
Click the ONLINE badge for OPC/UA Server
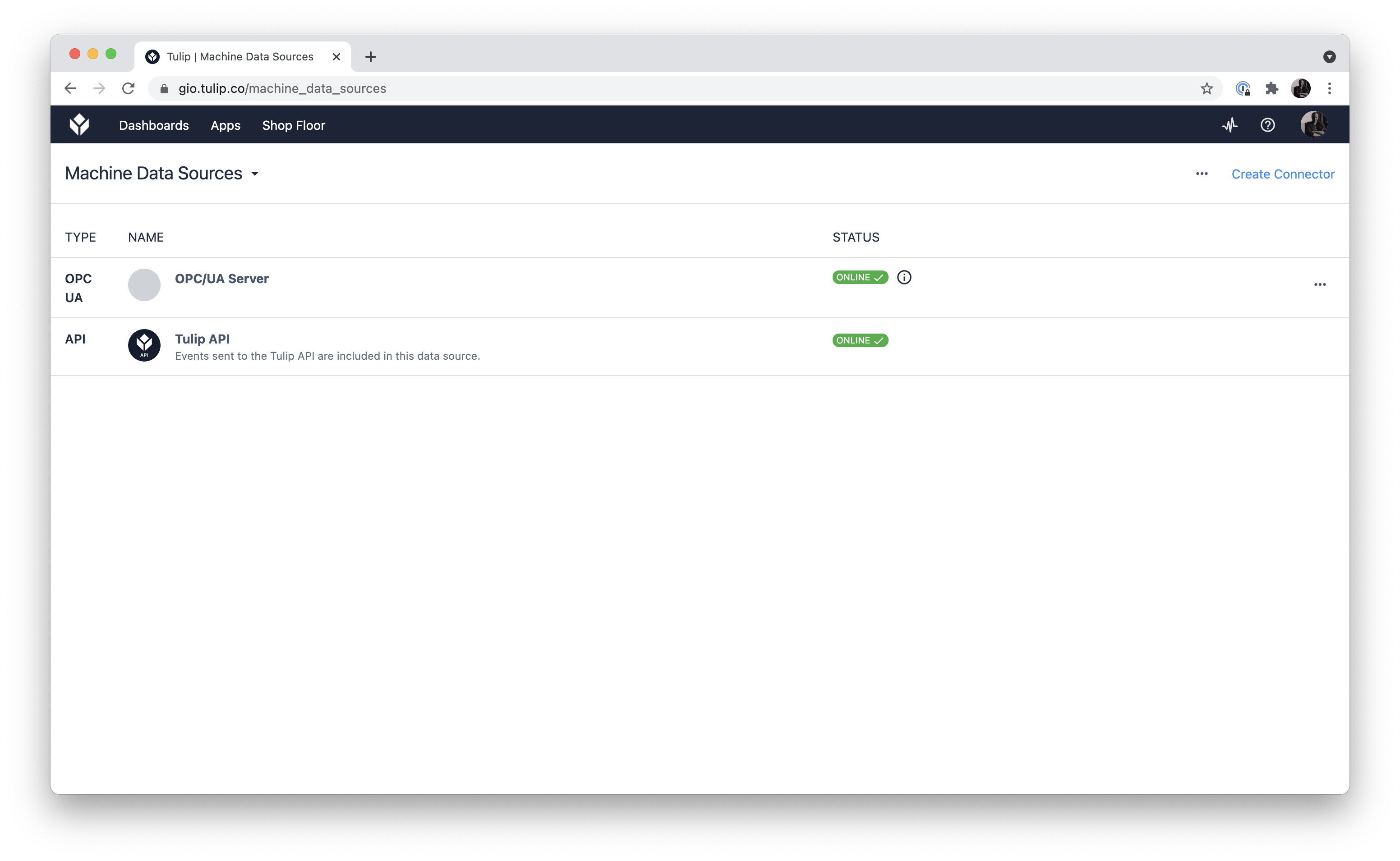[860, 277]
